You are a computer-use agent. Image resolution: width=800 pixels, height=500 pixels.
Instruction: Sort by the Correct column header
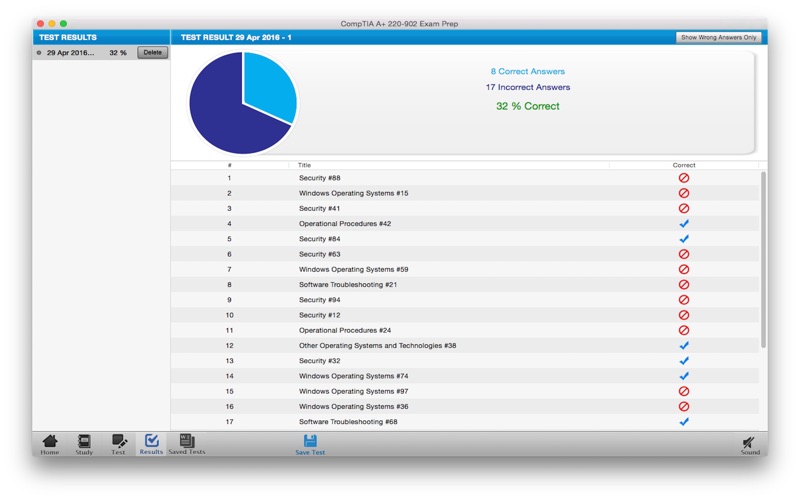(x=684, y=165)
